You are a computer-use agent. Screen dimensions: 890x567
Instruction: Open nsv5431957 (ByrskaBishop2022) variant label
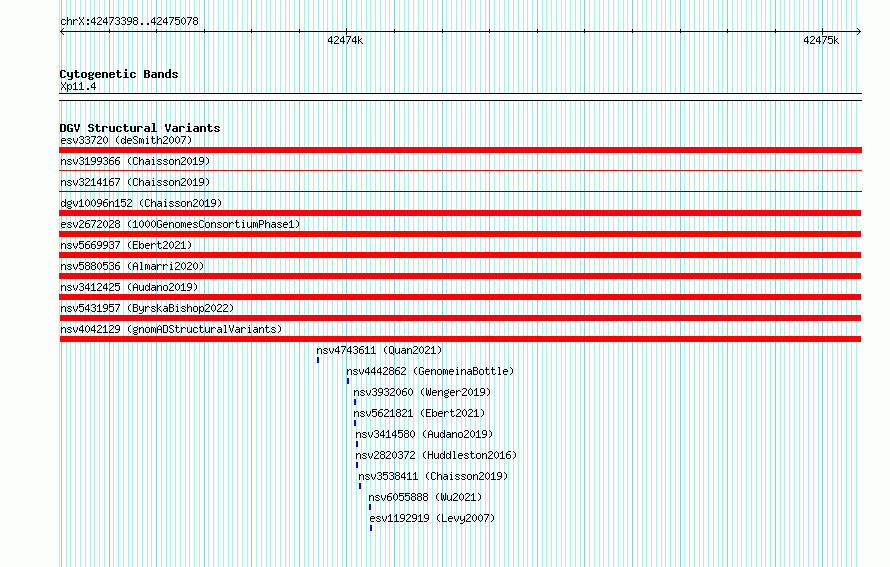pos(147,308)
